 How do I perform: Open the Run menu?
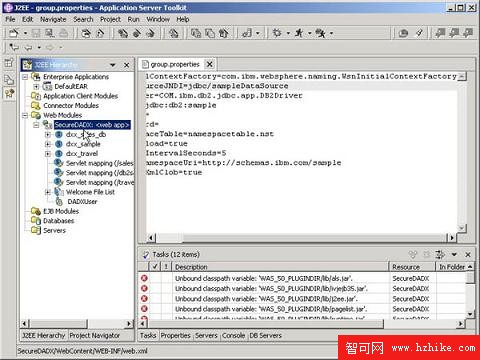[134, 19]
